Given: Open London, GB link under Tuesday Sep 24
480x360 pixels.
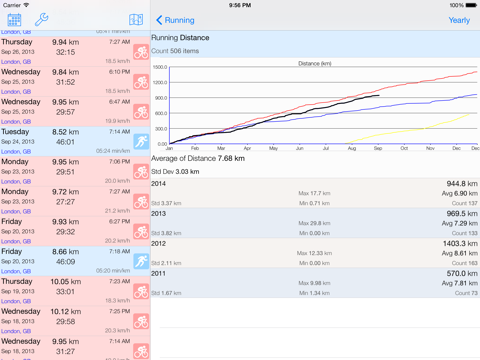Looking at the screenshot, I should [x=16, y=152].
